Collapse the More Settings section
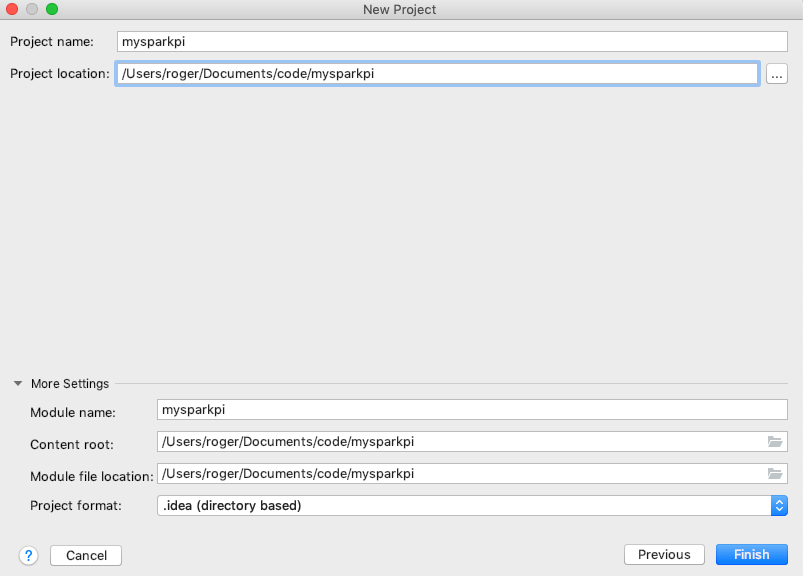803x576 pixels. click(18, 384)
